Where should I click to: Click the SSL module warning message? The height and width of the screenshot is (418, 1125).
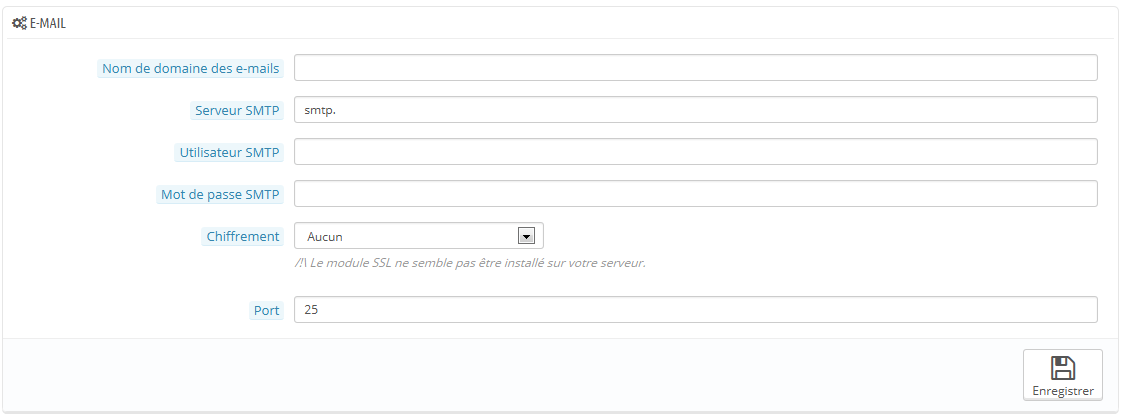(x=471, y=263)
